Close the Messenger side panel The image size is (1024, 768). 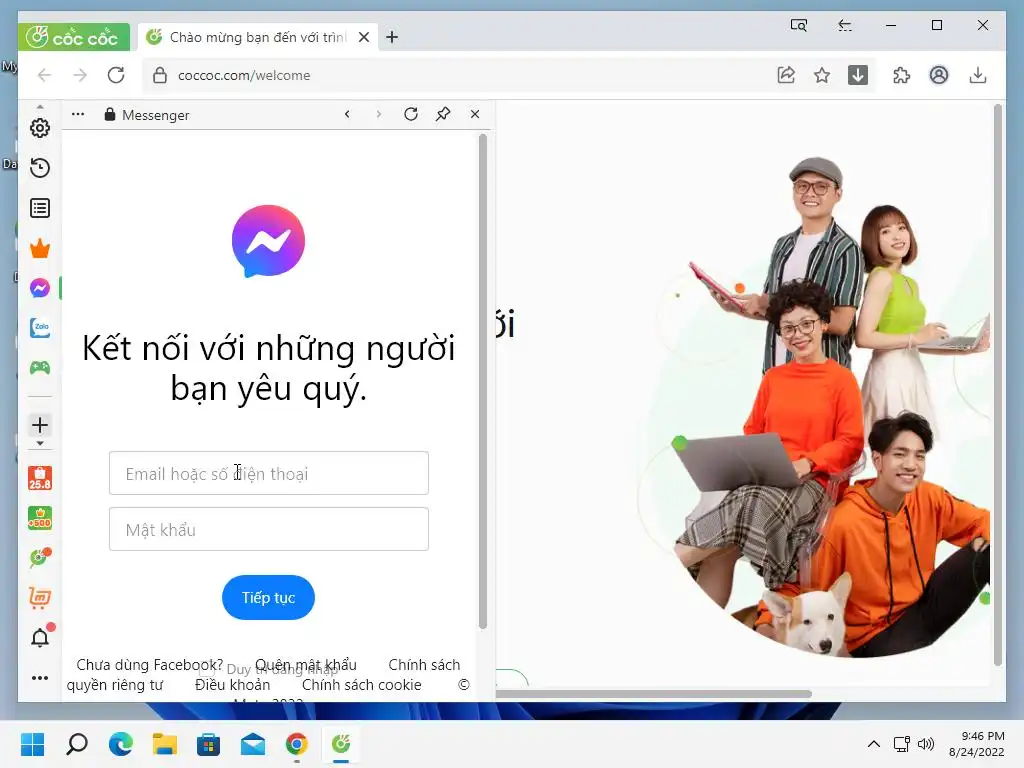(475, 114)
